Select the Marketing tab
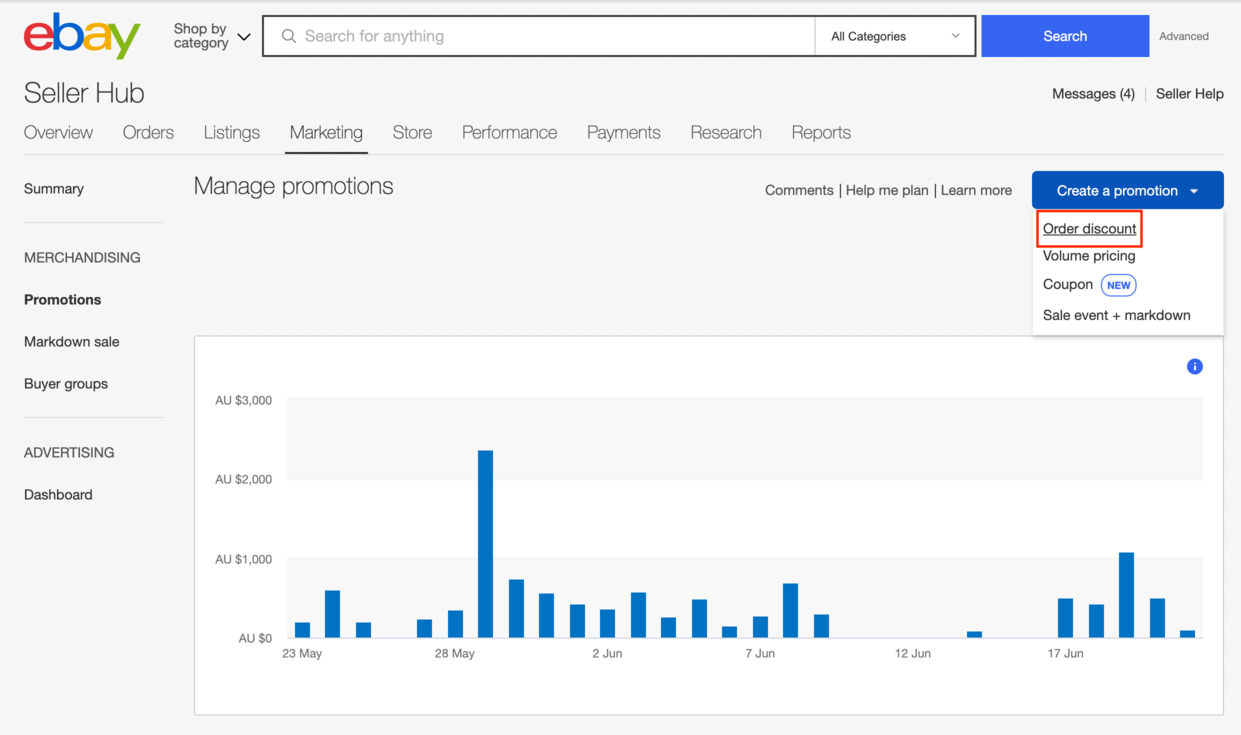 coord(326,132)
